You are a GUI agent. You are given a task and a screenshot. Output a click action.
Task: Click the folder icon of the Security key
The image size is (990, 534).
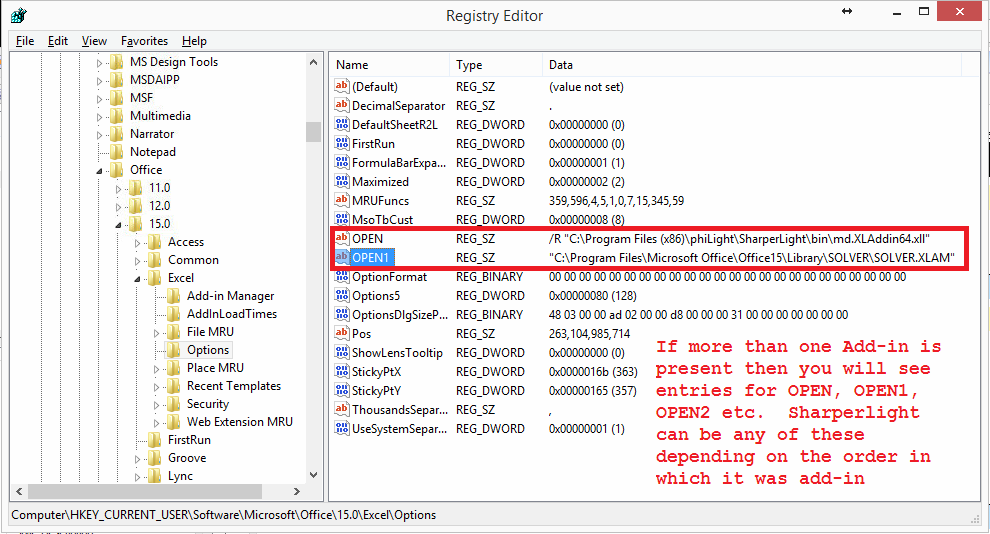click(x=173, y=403)
